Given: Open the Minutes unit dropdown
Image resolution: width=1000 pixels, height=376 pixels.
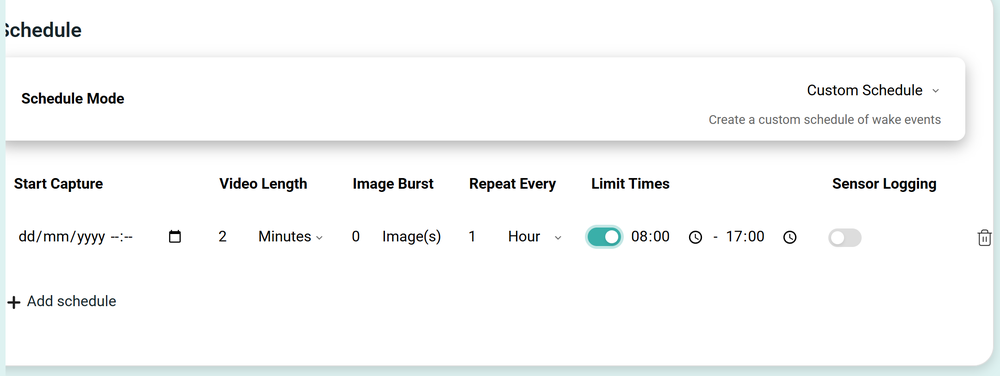Looking at the screenshot, I should point(290,236).
